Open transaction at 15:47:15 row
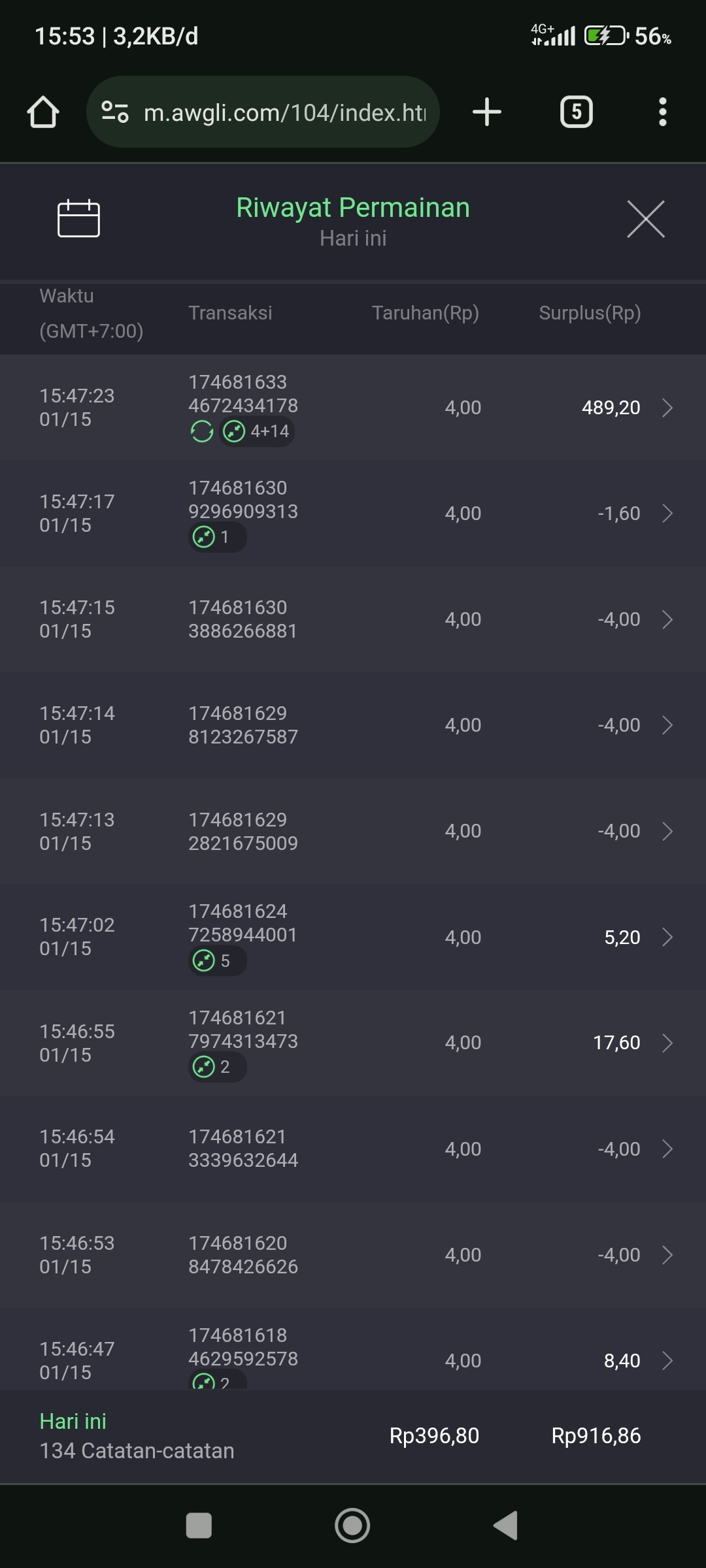Screen dimensions: 706x1568 point(667,619)
